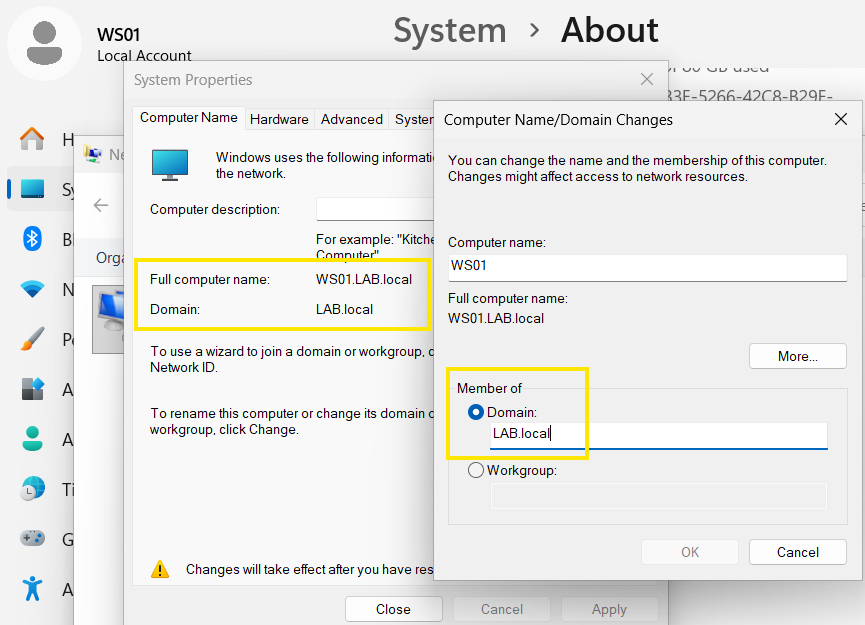Click the network window title icon

coord(92,154)
